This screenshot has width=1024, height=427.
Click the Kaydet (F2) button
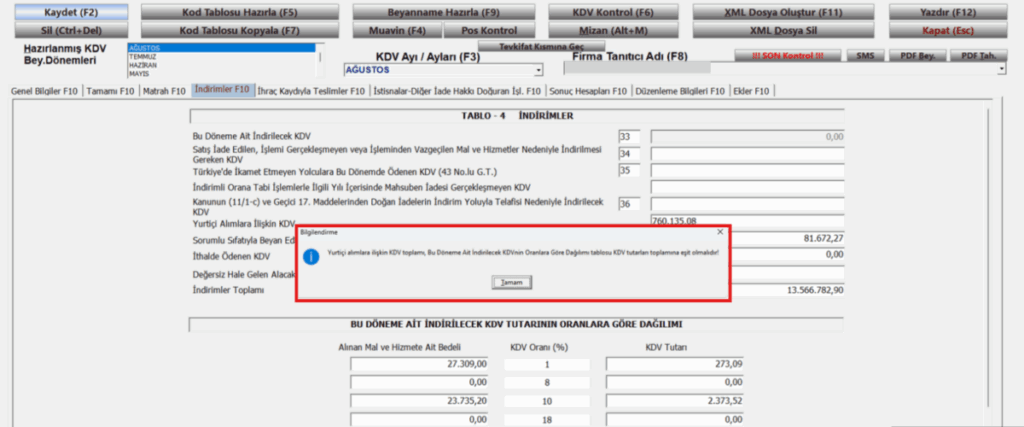(x=72, y=12)
